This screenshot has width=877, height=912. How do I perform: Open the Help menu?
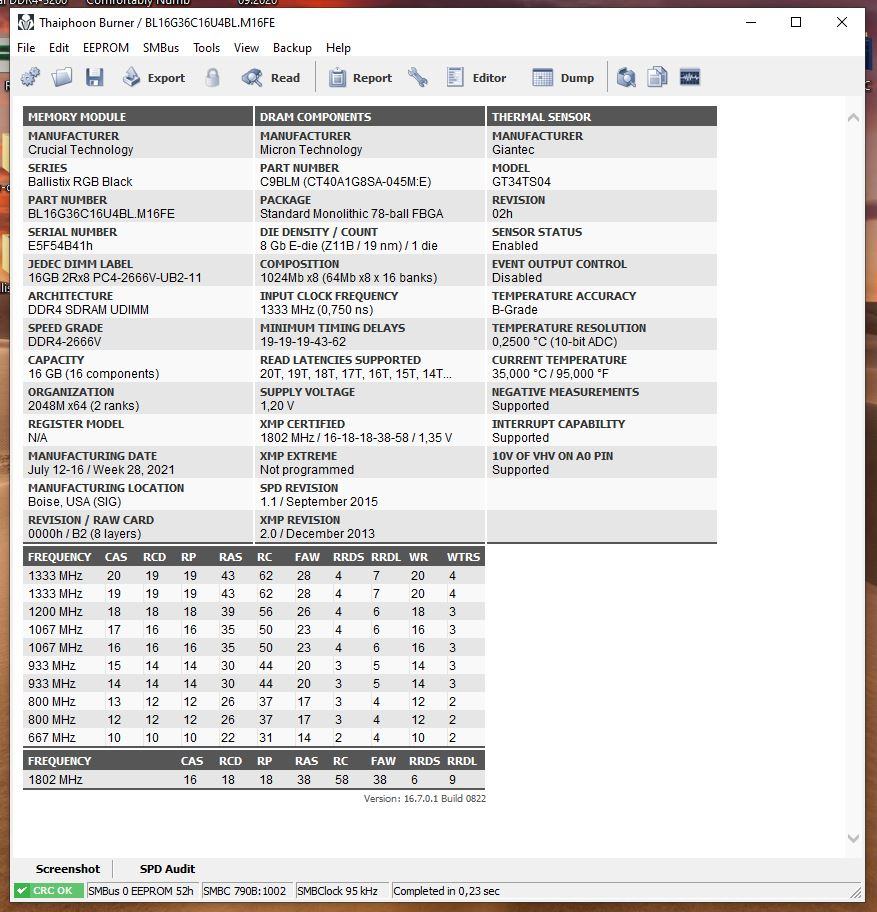[x=338, y=48]
